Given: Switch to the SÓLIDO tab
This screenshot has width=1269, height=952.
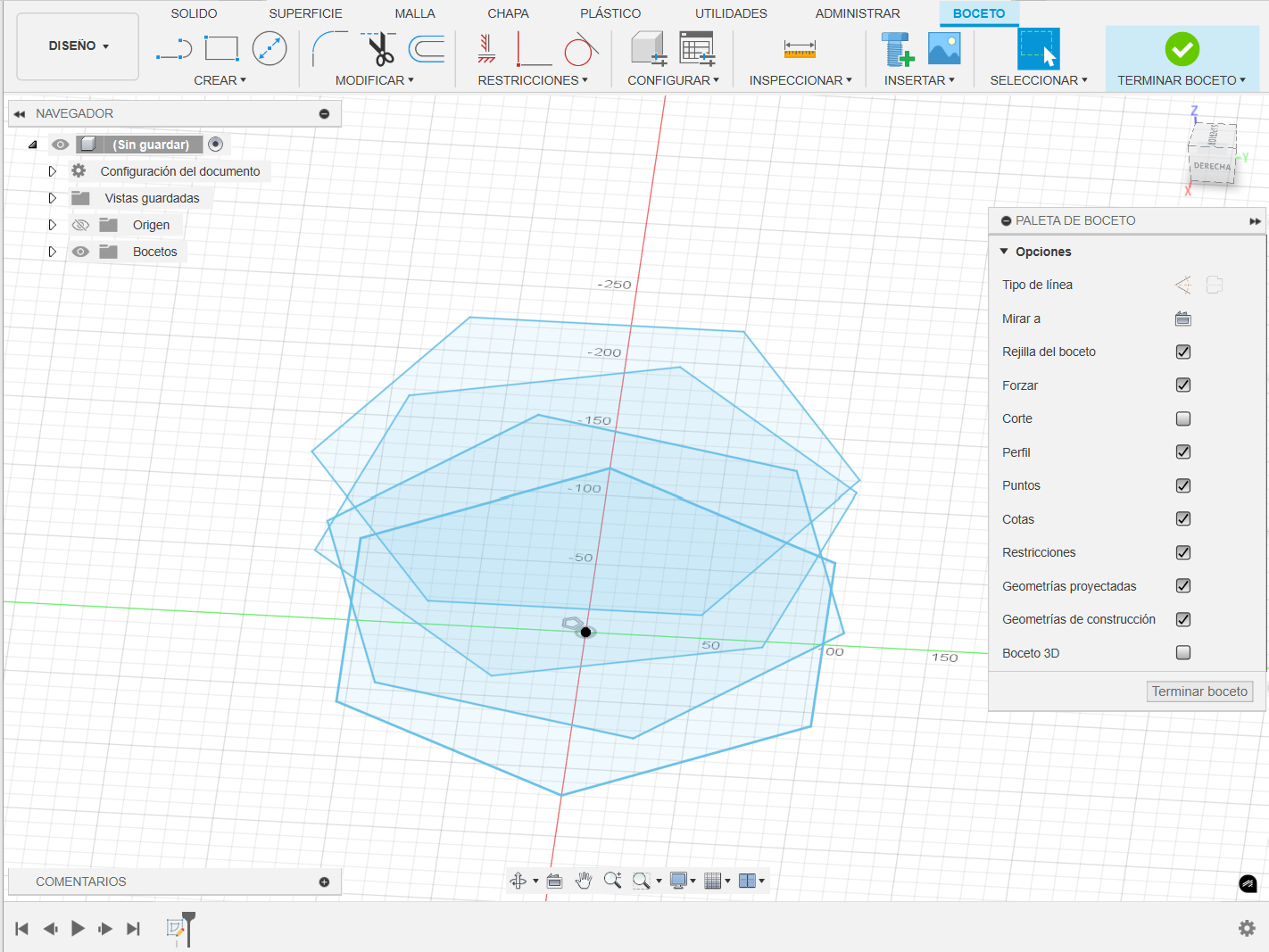Looking at the screenshot, I should click(x=194, y=13).
